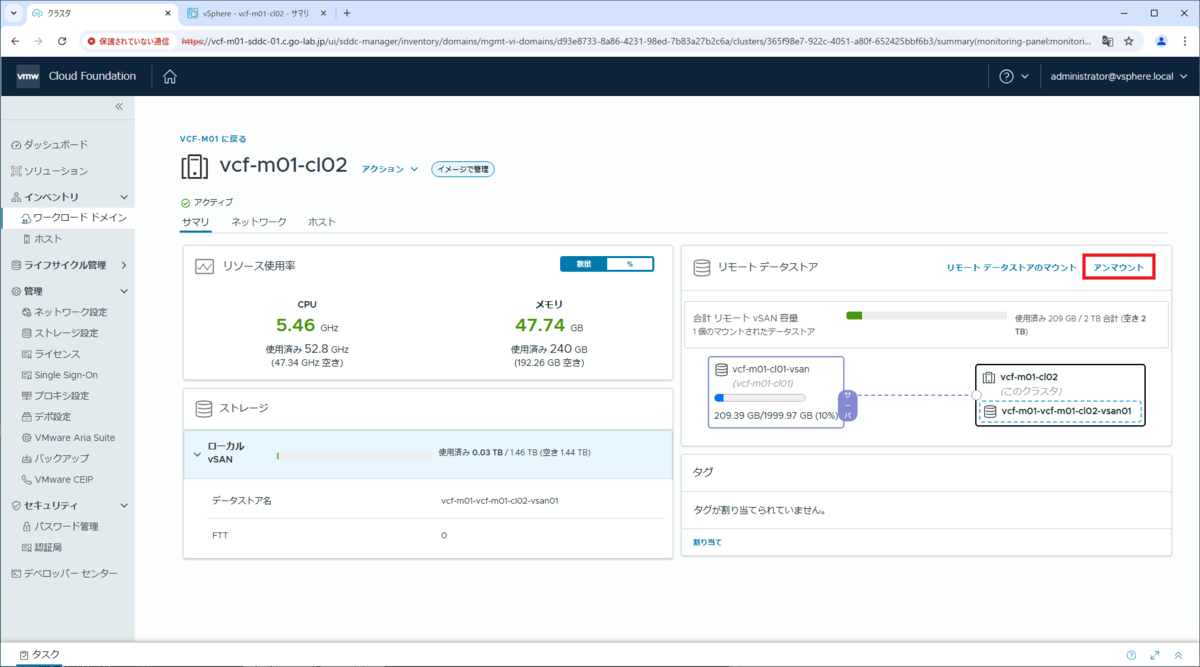Viewport: 1200px width, 667px height.
Task: Open the Cloud Foundation home icon
Action: click(170, 76)
